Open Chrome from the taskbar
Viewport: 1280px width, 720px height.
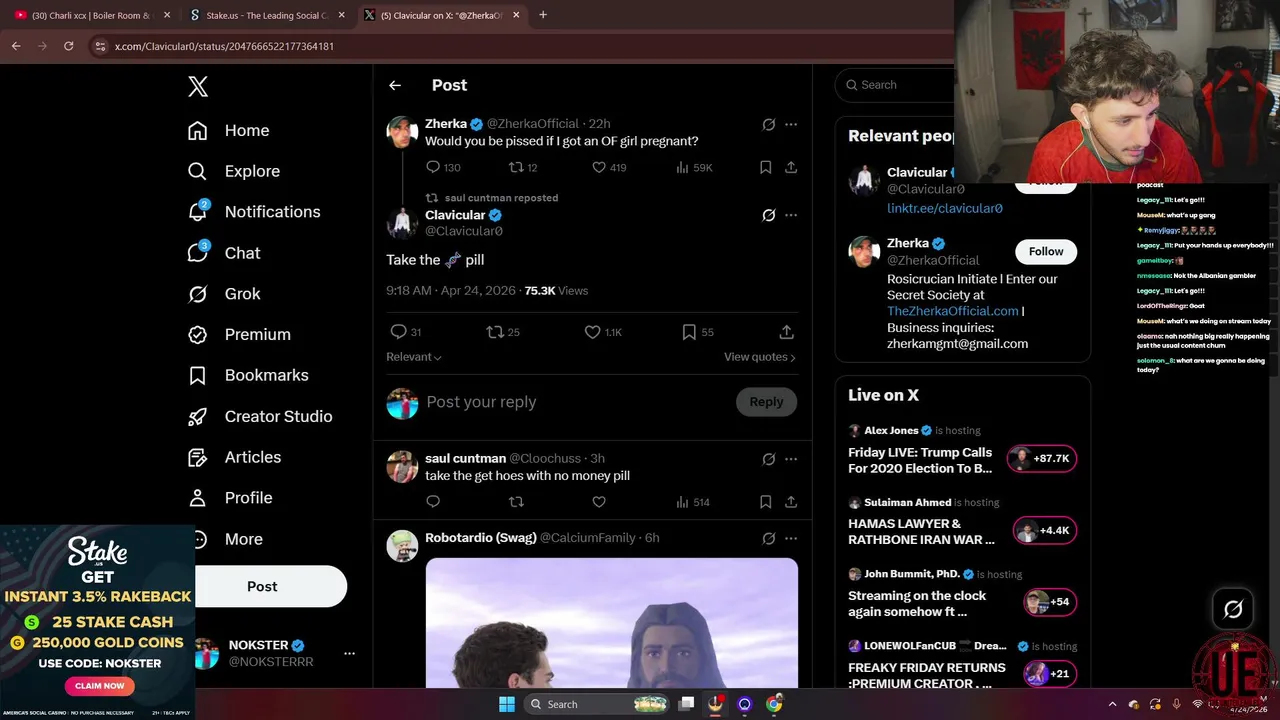pos(774,704)
